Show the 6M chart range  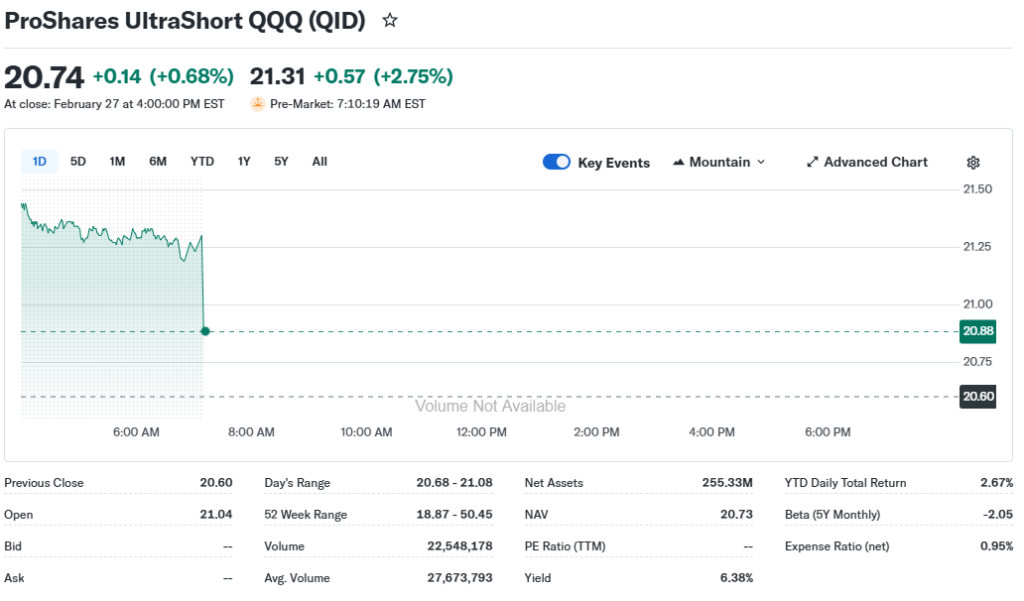[x=158, y=161]
